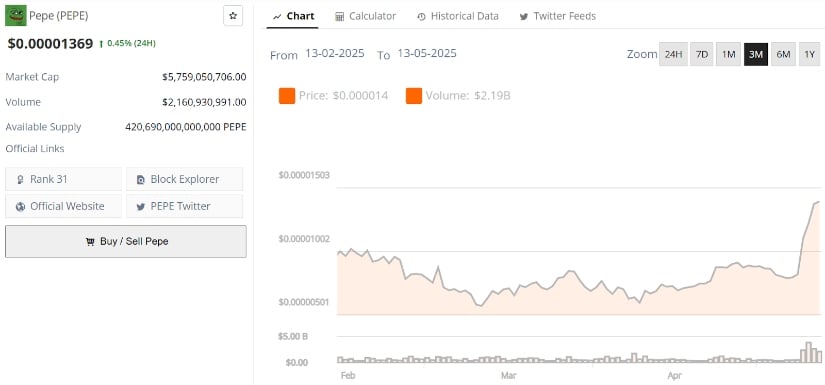The height and width of the screenshot is (385, 825).
Task: Click the Buy / Sell Pepe button
Action: tap(126, 241)
